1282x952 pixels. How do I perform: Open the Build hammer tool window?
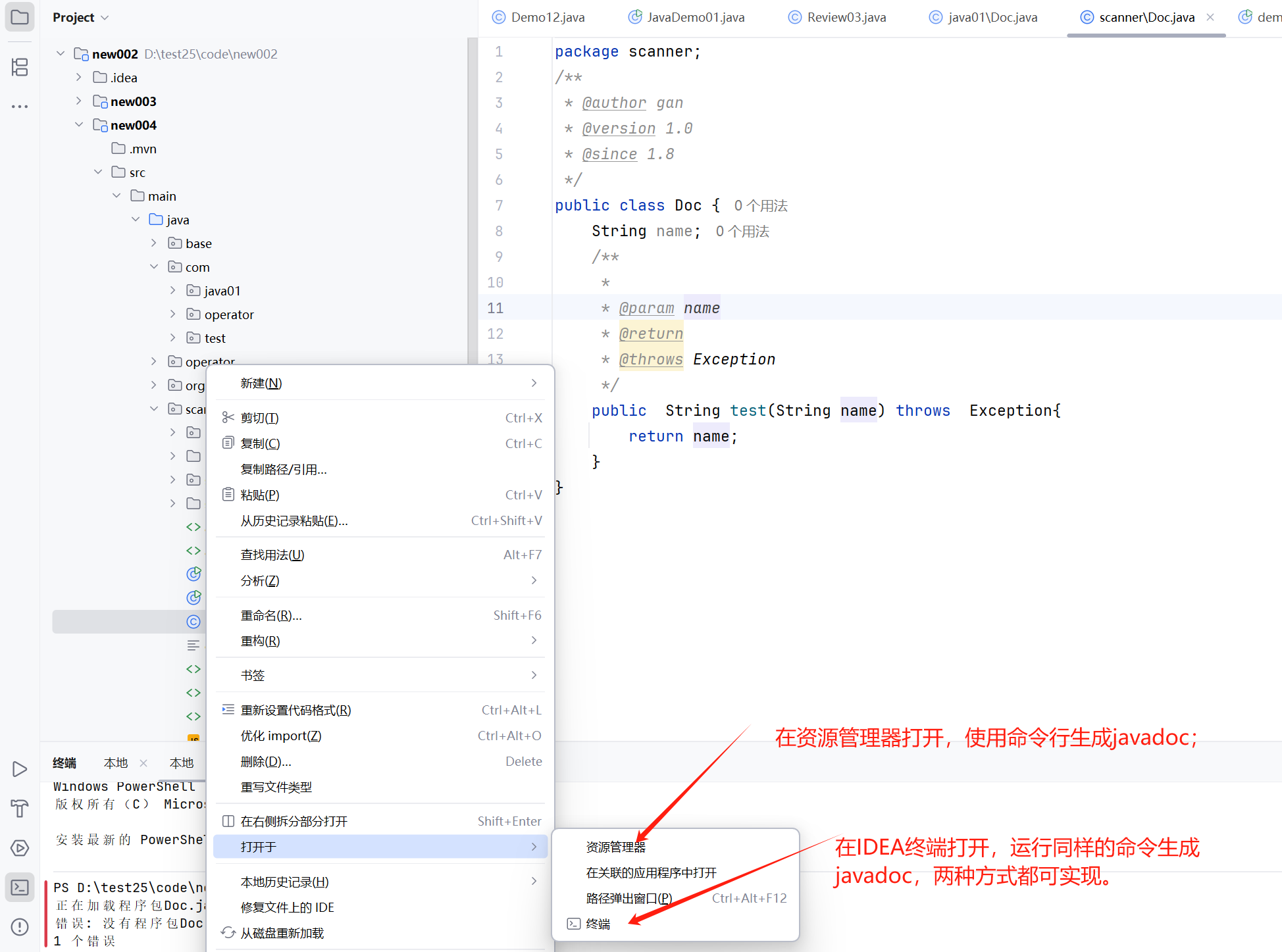pyautogui.click(x=20, y=808)
